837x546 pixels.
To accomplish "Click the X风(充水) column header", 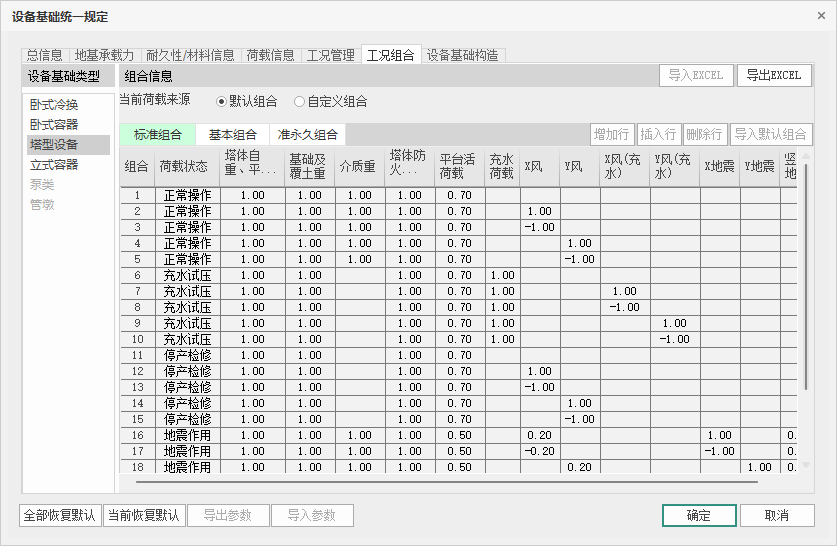I will tap(625, 167).
